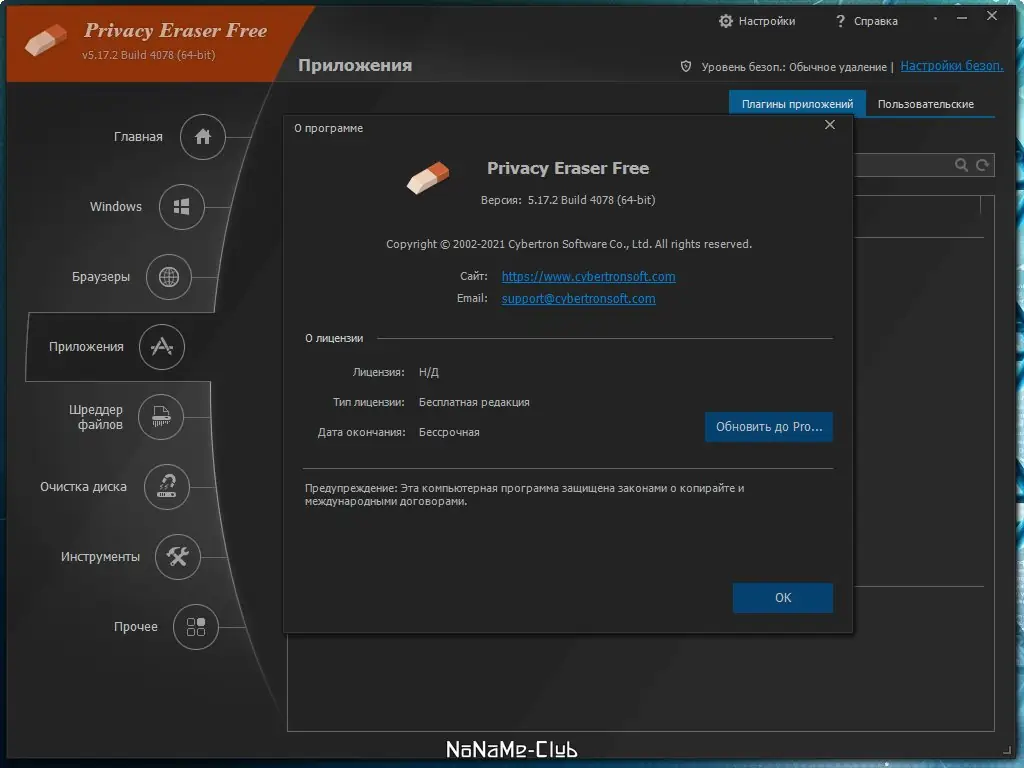Click the eraser logo in About dialog
Viewport: 1024px width, 768px height.
(x=428, y=178)
